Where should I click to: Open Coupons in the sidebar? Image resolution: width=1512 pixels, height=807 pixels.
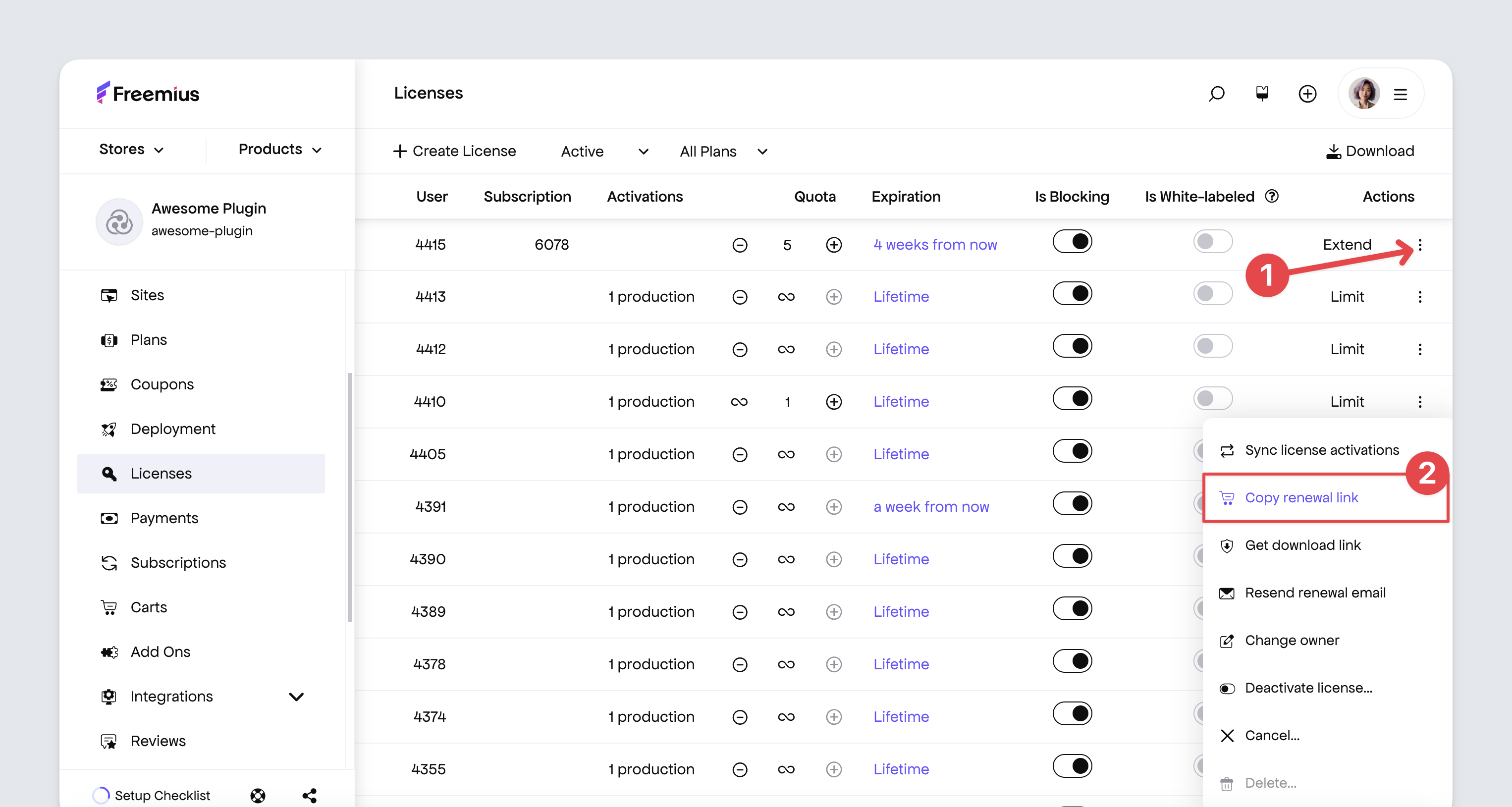coord(201,384)
